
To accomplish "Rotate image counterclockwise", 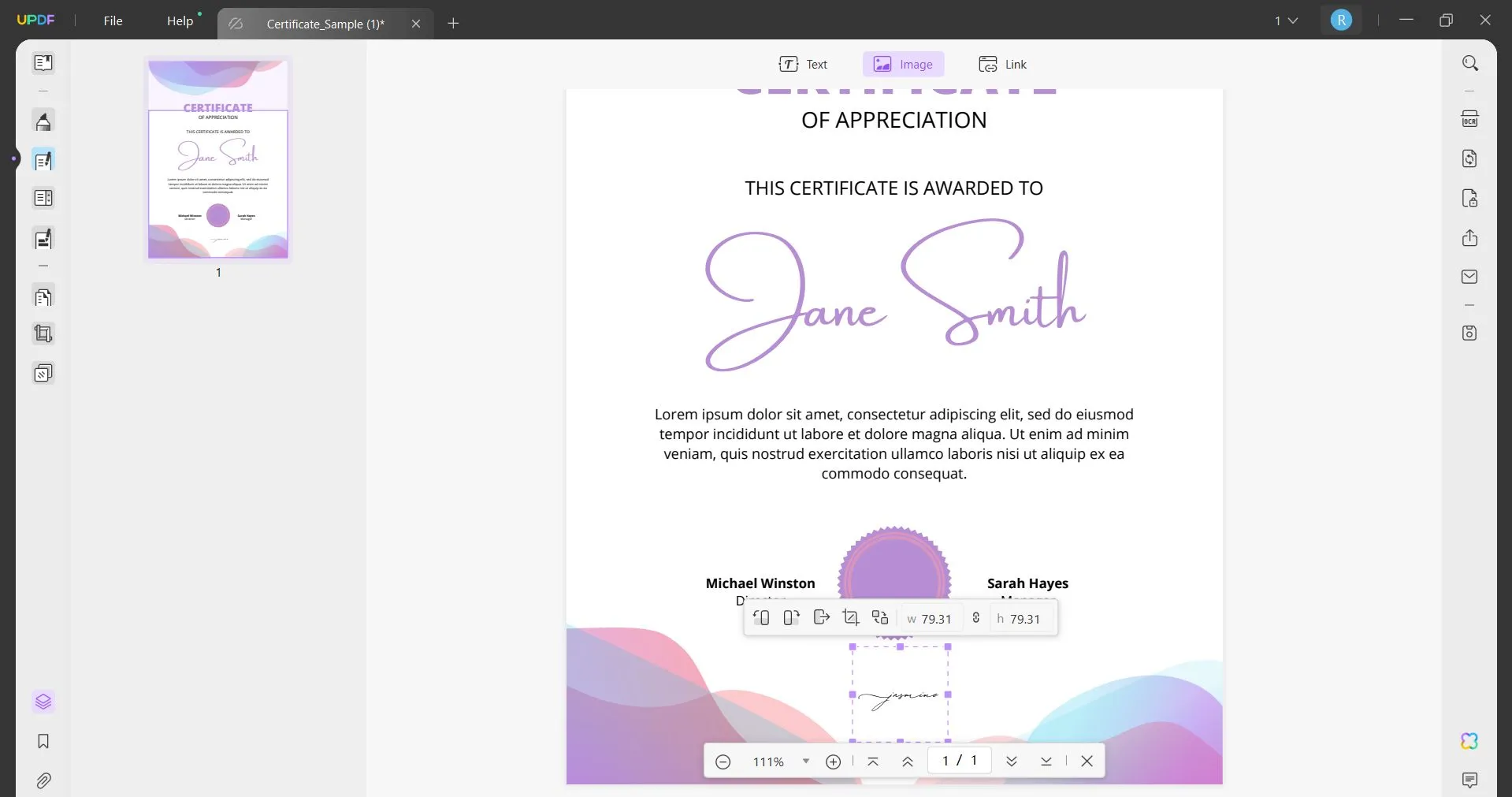I will pos(761,618).
